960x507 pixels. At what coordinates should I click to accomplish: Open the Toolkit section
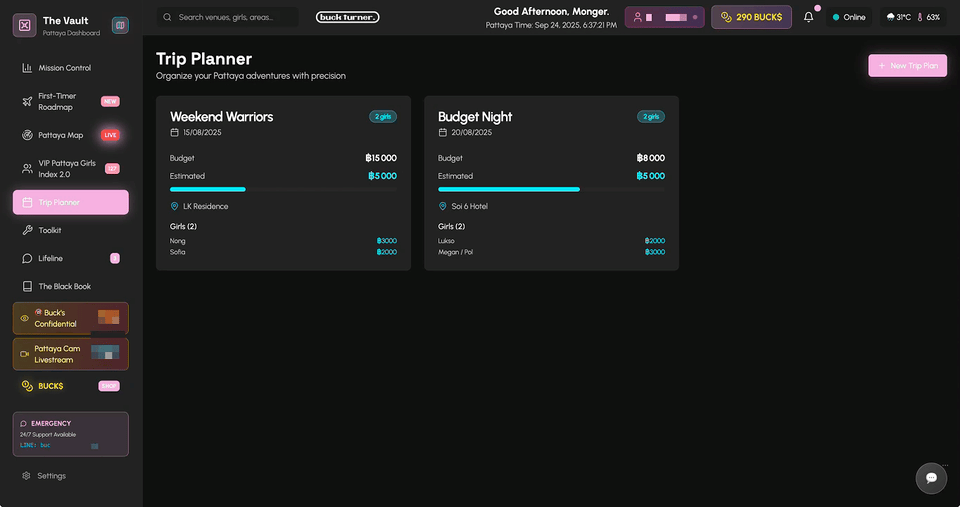[50, 230]
